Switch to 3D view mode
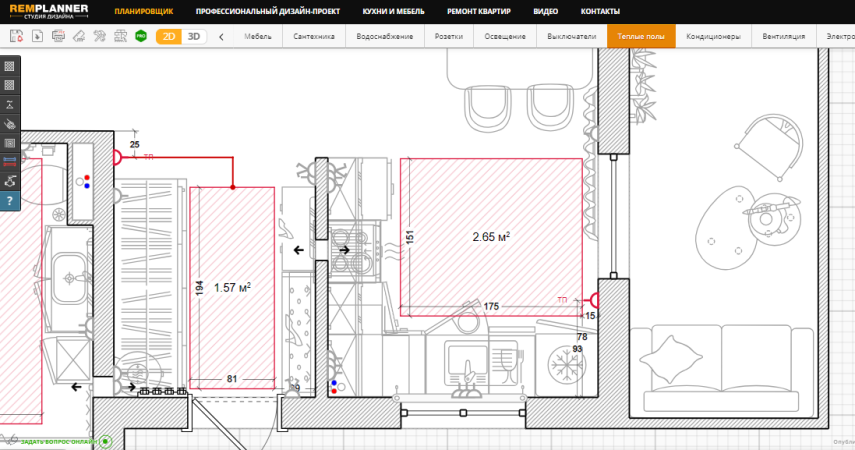 point(194,36)
